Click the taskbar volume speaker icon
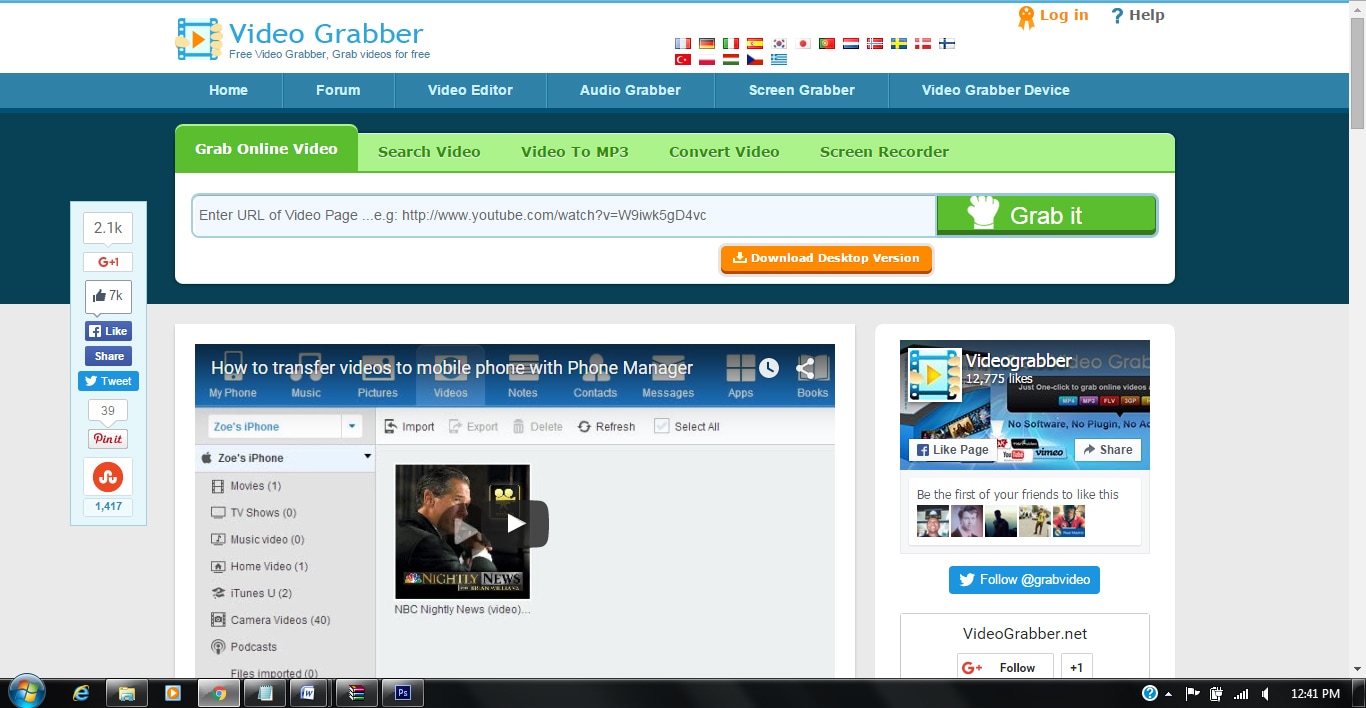Image resolution: width=1366 pixels, height=708 pixels. pos(1265,693)
